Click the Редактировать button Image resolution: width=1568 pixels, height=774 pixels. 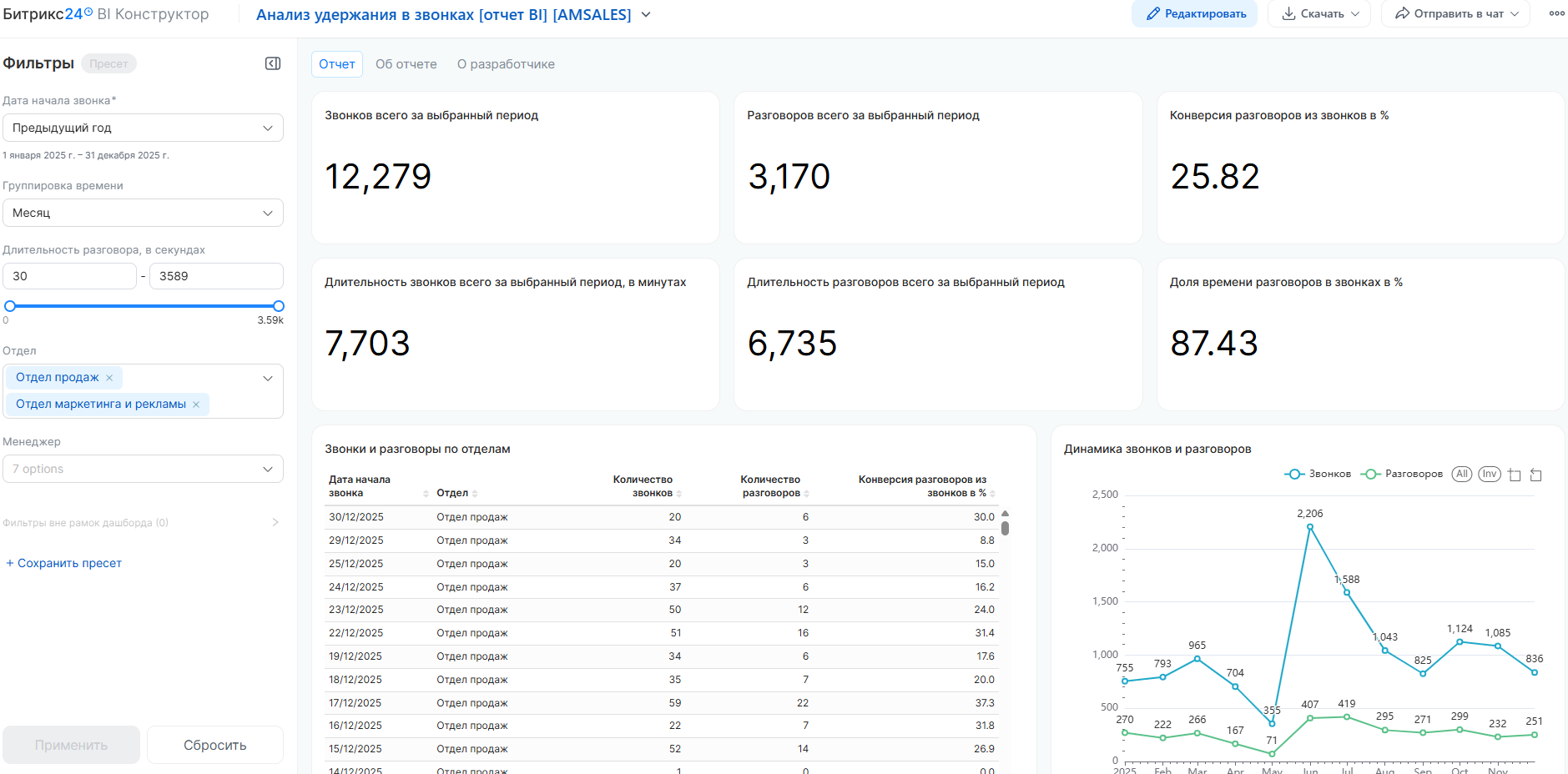click(1194, 13)
